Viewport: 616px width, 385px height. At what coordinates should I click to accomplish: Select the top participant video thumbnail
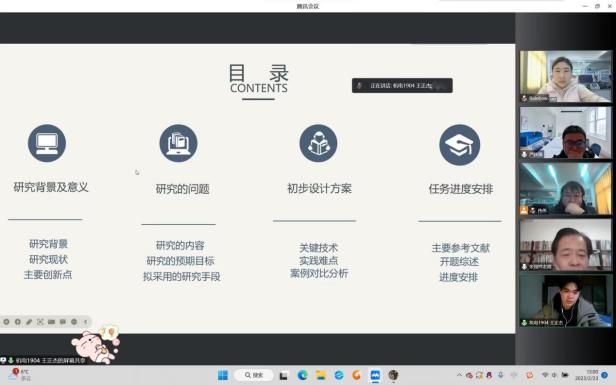566,76
